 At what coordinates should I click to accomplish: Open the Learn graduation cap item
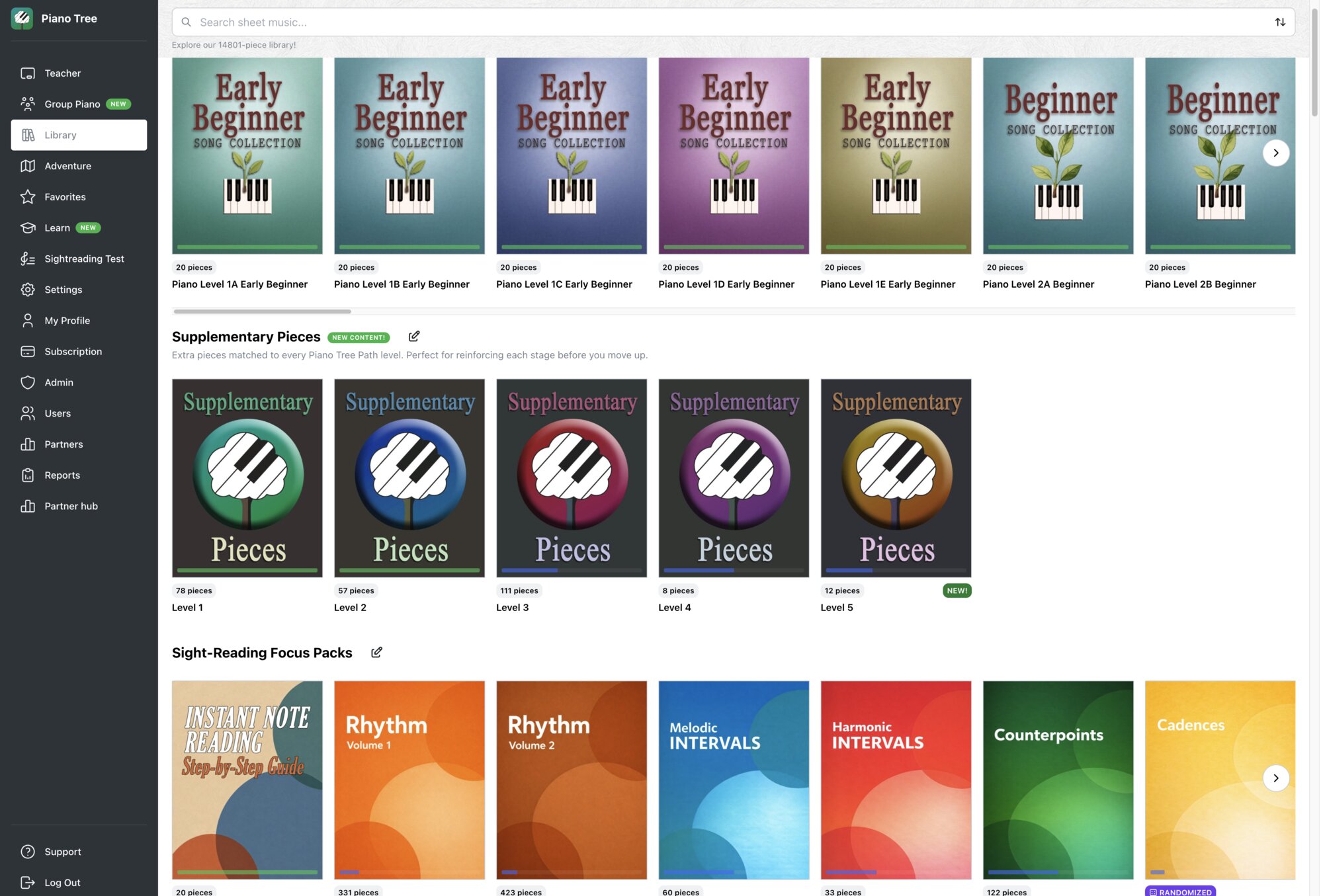point(79,227)
